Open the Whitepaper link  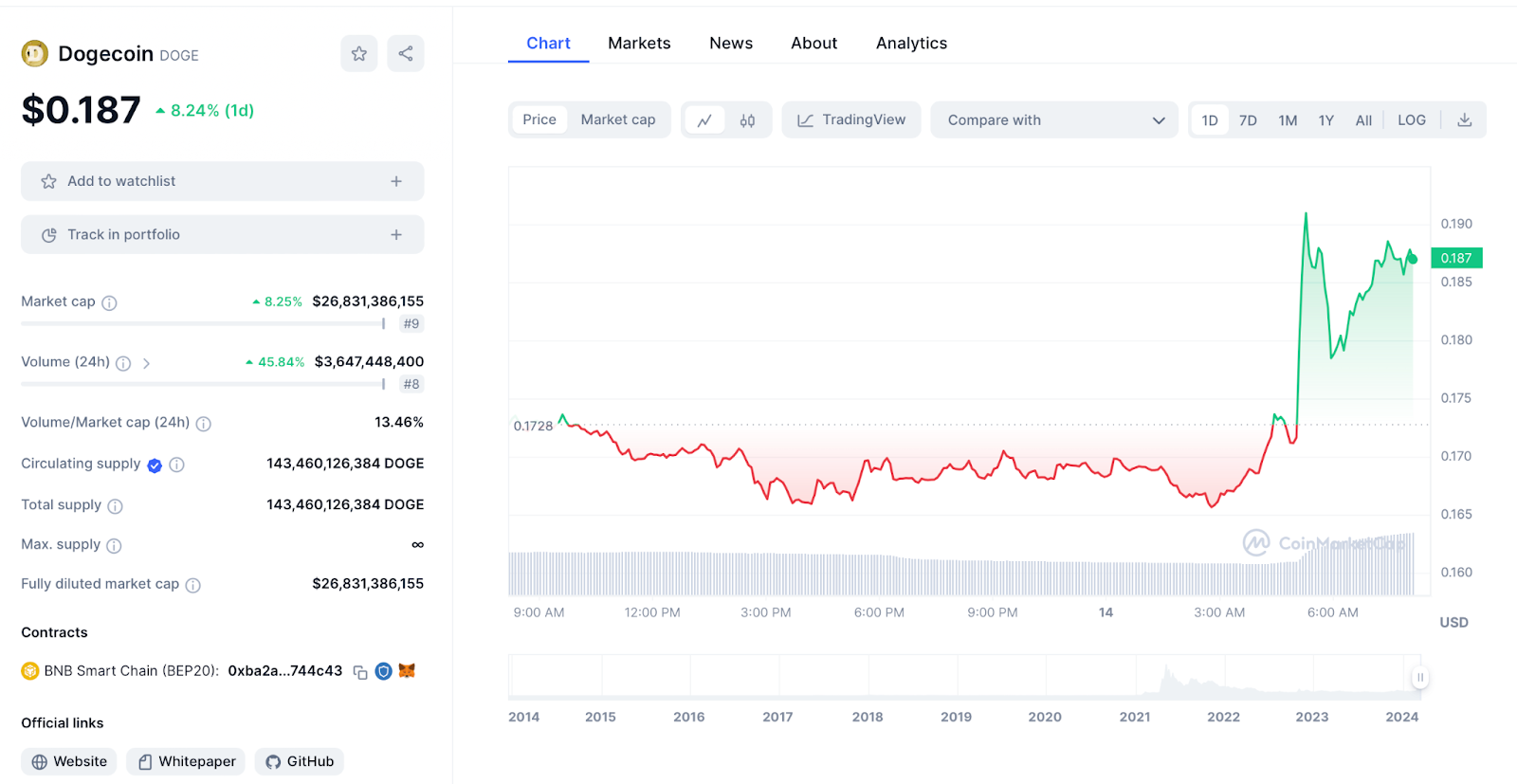(186, 761)
